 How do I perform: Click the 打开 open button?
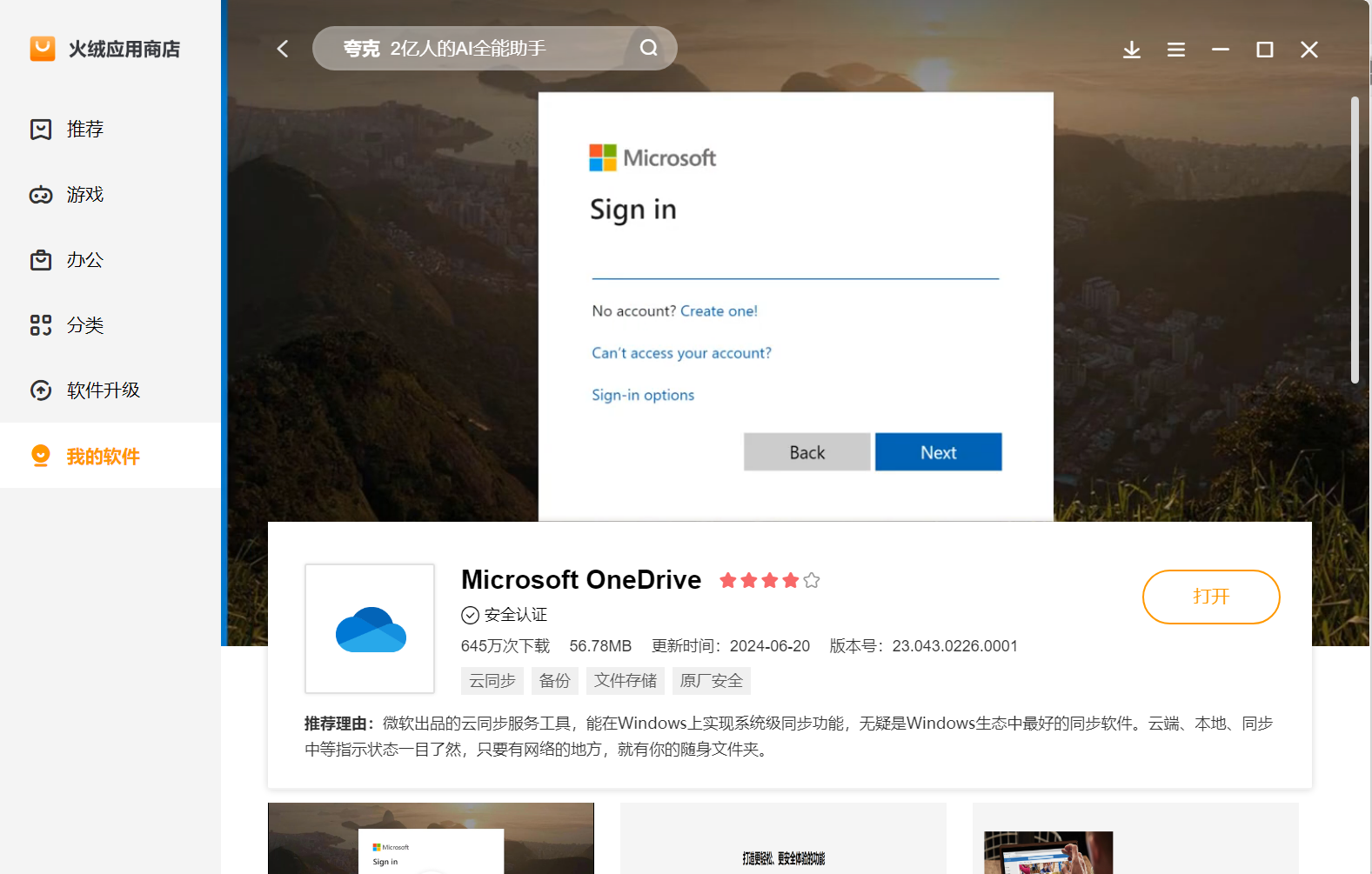[1211, 597]
